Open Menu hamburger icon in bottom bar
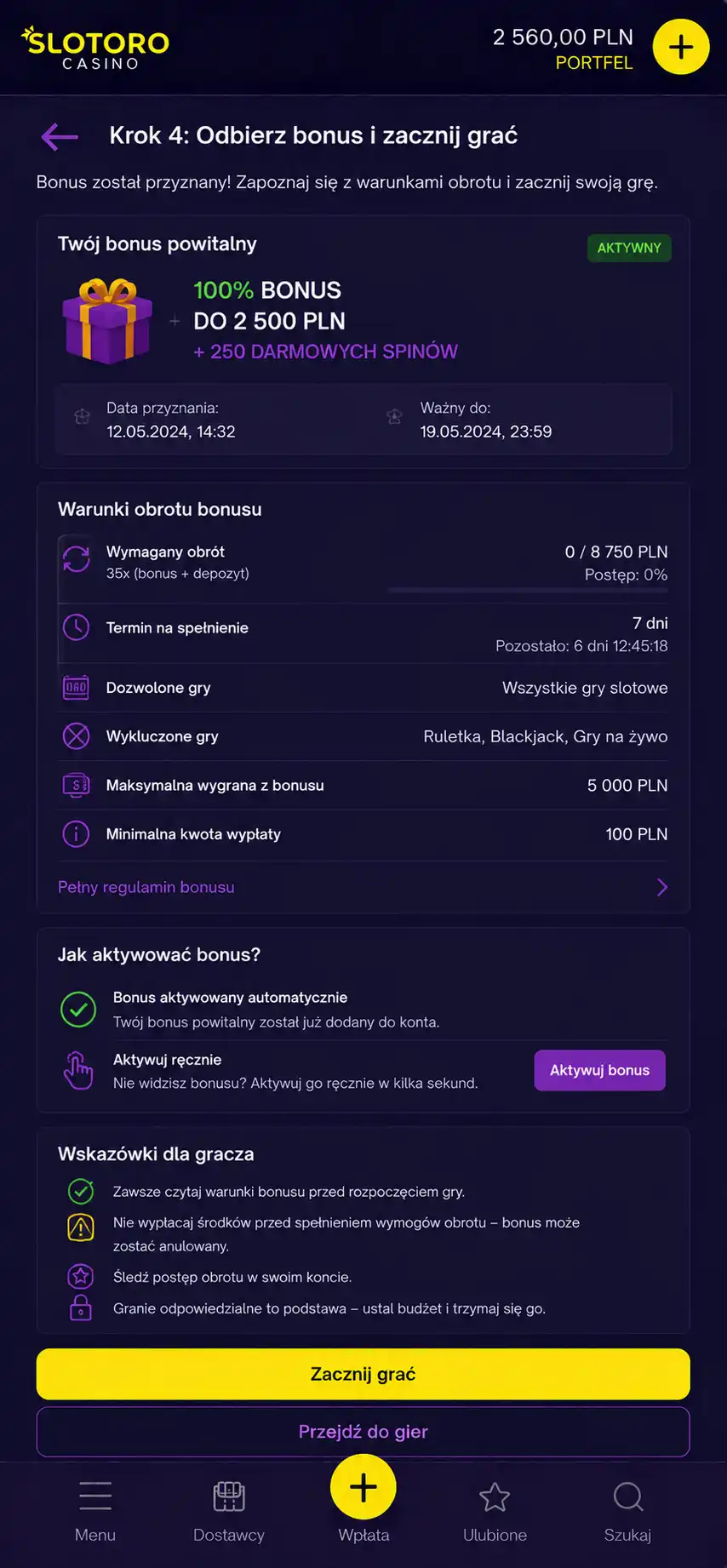This screenshot has width=727, height=1568. pyautogui.click(x=95, y=1496)
